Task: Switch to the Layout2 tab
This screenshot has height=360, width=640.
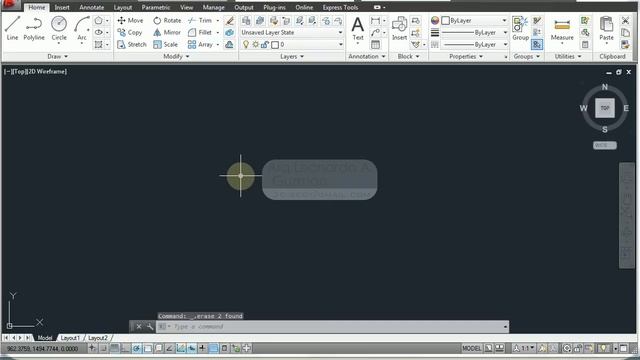Action: 98,338
